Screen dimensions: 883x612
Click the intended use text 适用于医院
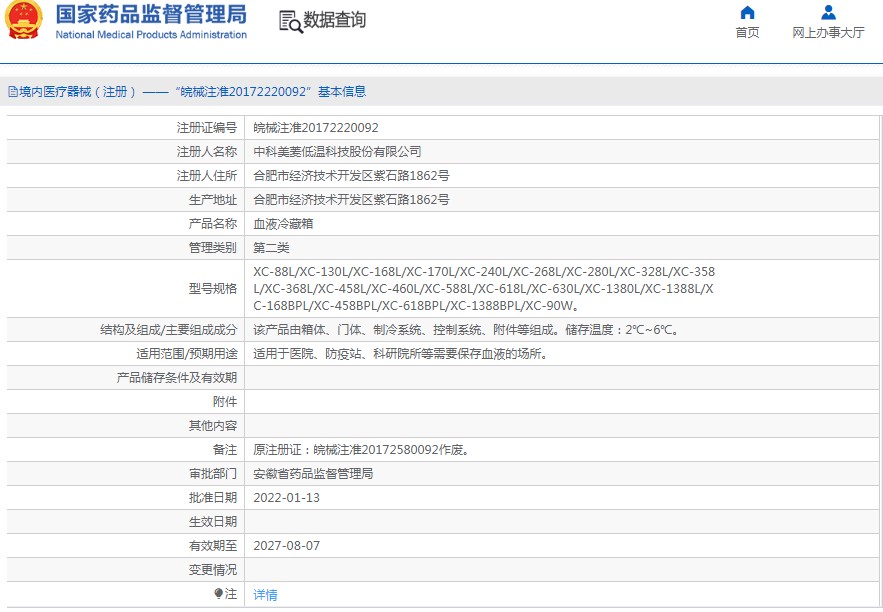pos(400,354)
